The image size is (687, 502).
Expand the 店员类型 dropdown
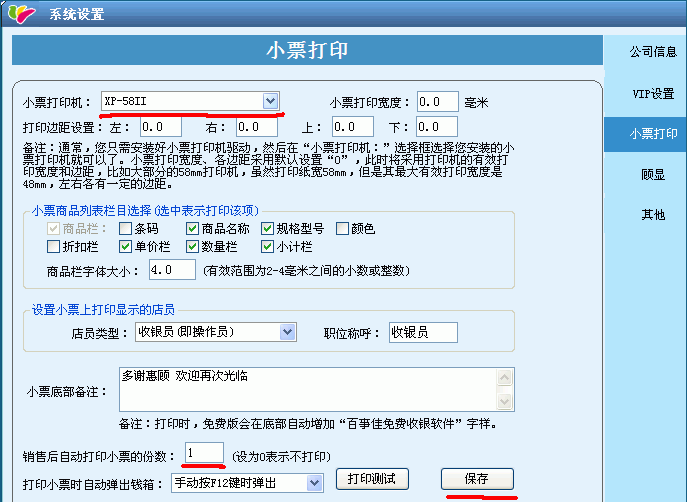(288, 332)
